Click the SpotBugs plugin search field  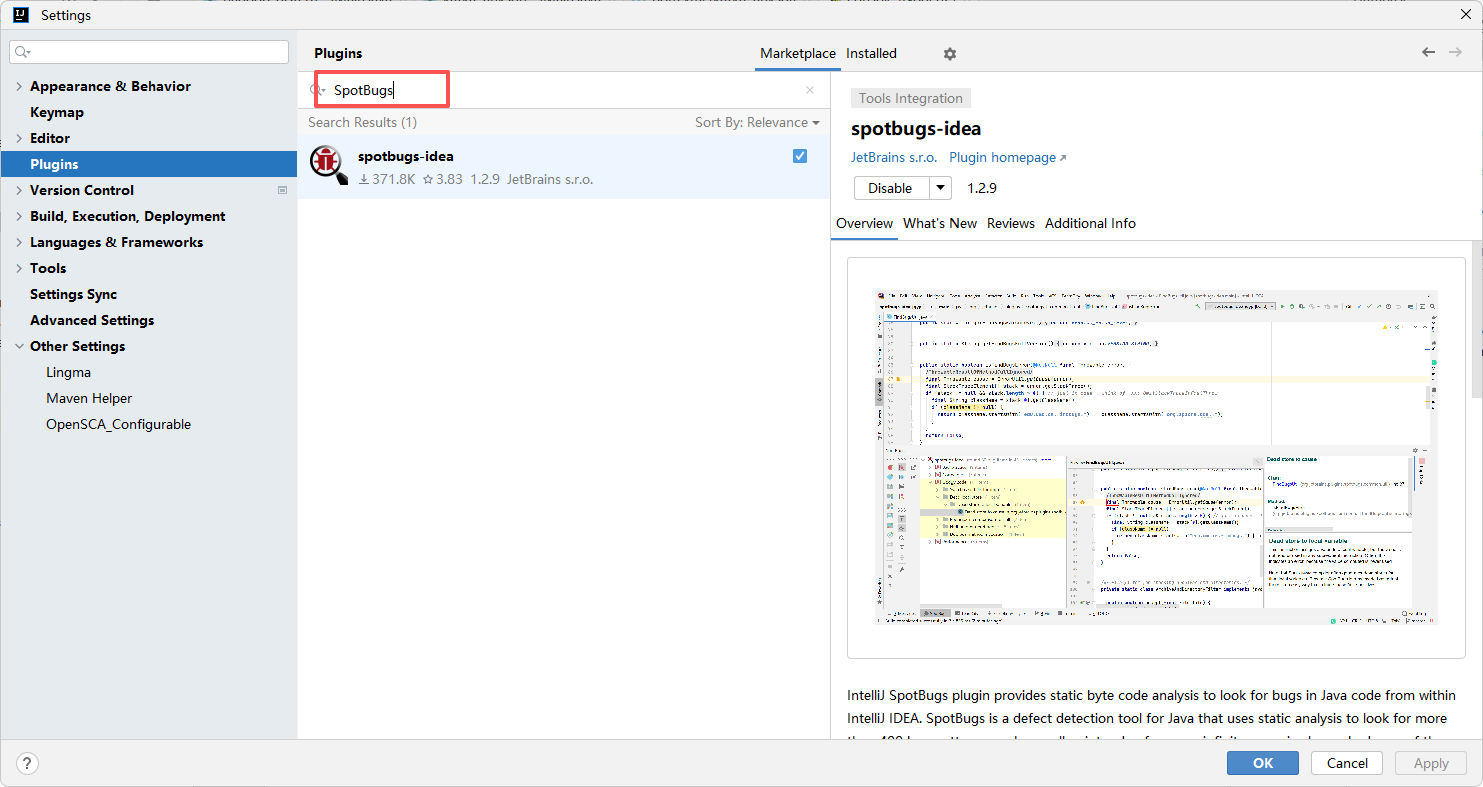pos(564,90)
